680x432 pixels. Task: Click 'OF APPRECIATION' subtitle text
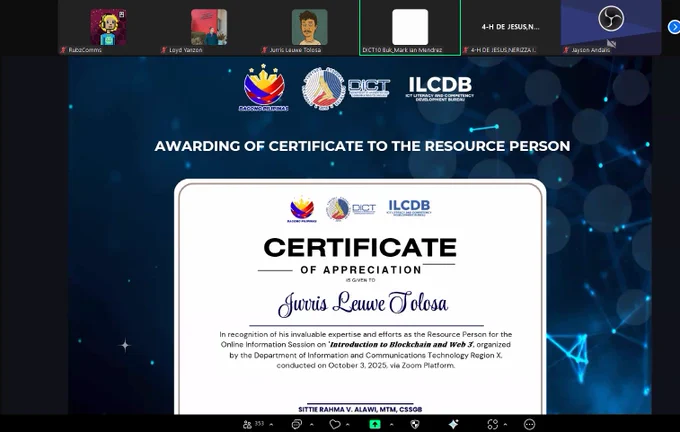[361, 270]
